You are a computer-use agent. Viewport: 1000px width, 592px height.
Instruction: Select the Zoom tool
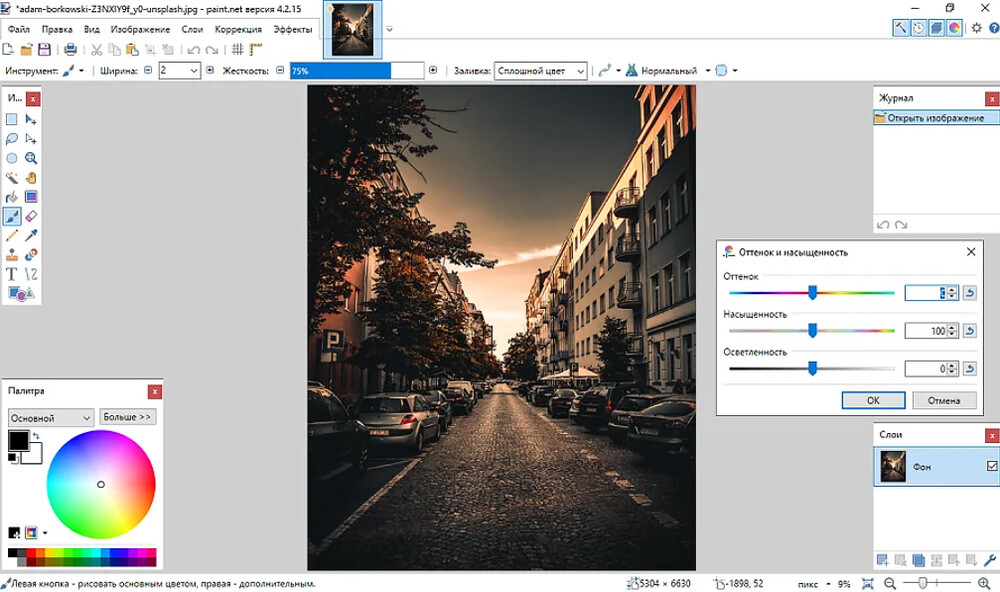click(x=31, y=158)
